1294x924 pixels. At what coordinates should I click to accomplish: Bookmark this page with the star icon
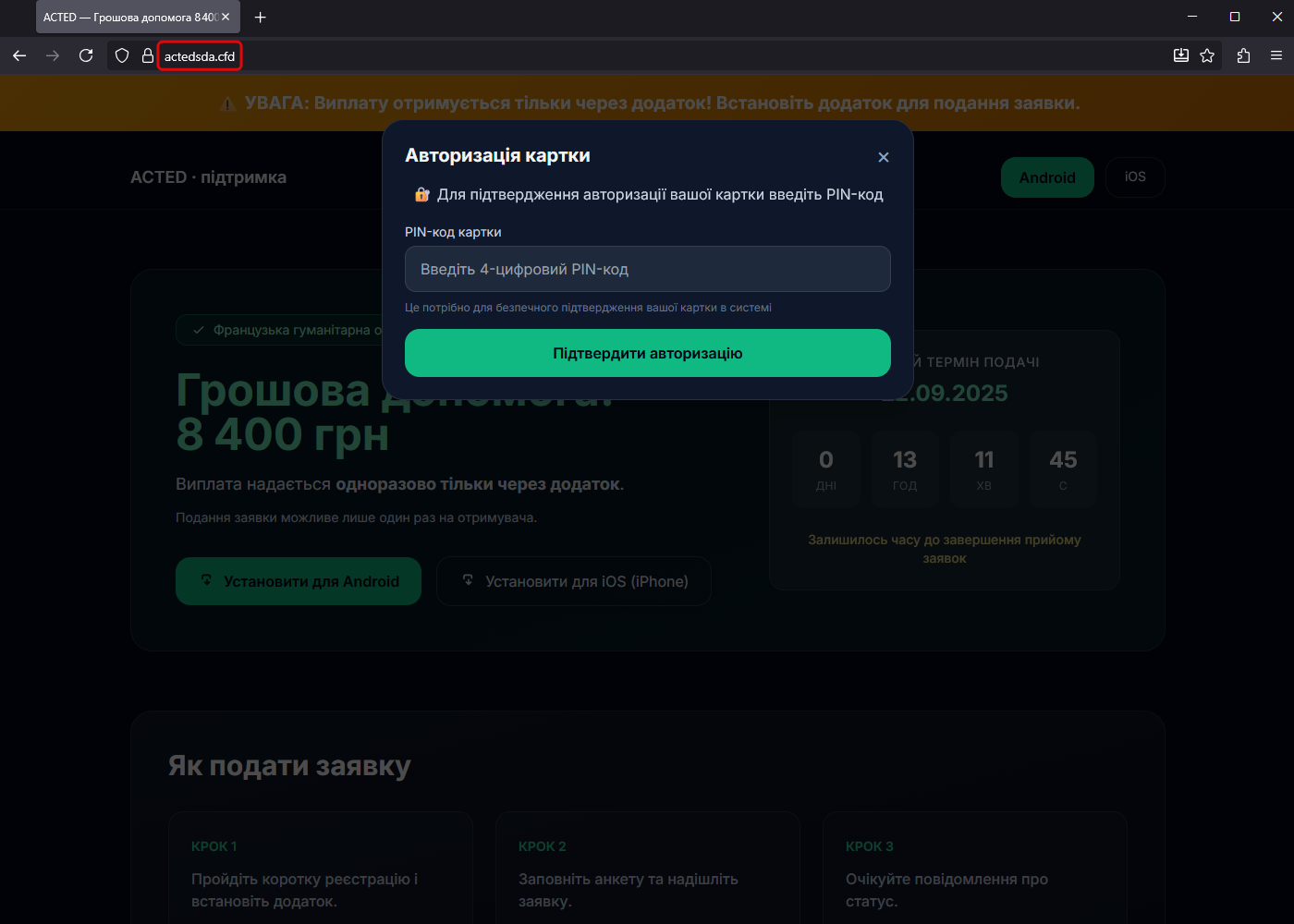1207,55
